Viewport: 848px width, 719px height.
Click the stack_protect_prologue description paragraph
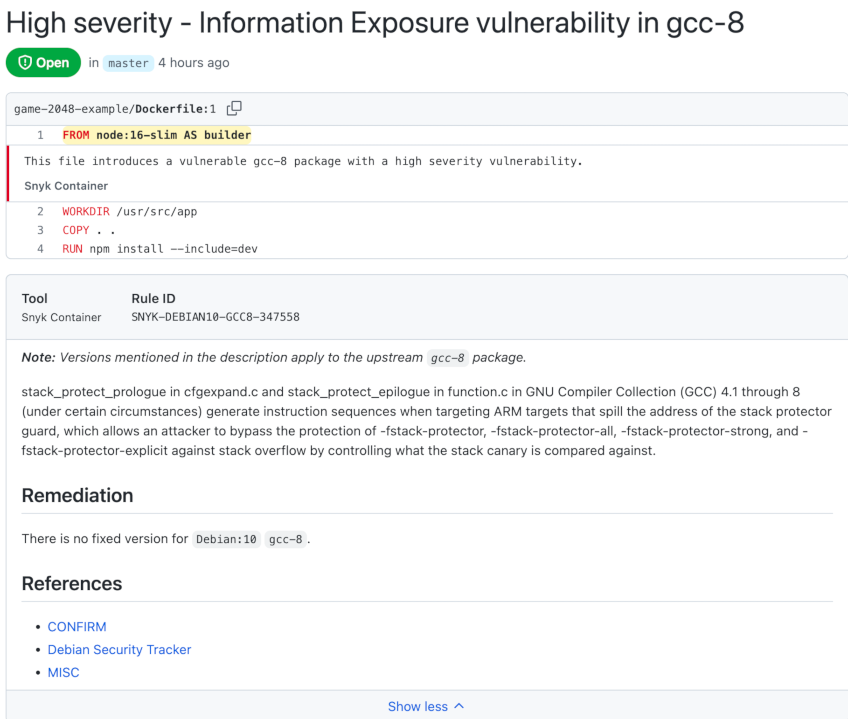(x=427, y=421)
